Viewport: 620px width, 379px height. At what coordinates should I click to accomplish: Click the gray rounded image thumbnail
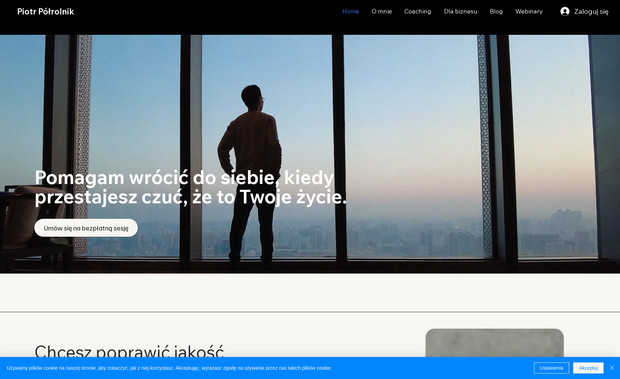click(x=494, y=343)
